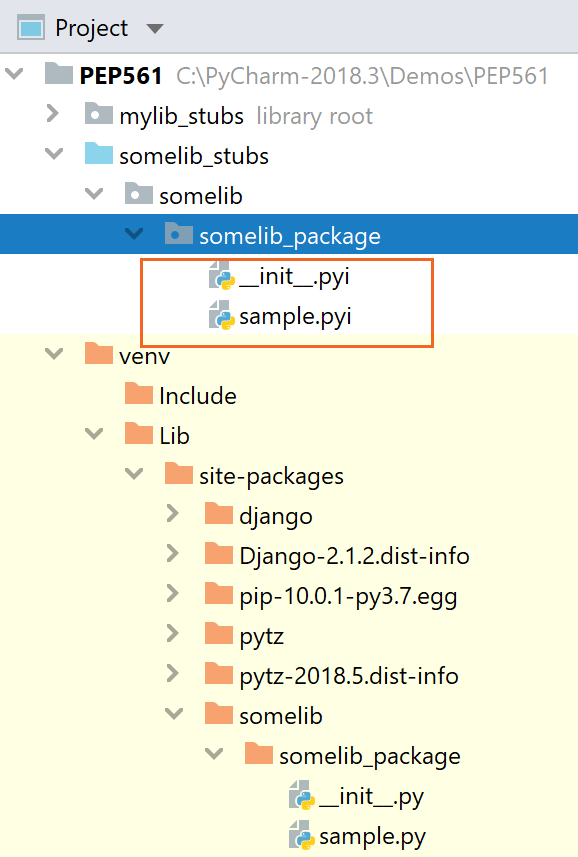Image resolution: width=578 pixels, height=857 pixels.
Task: Click the Python icon next to sample.py
Action: (302, 836)
